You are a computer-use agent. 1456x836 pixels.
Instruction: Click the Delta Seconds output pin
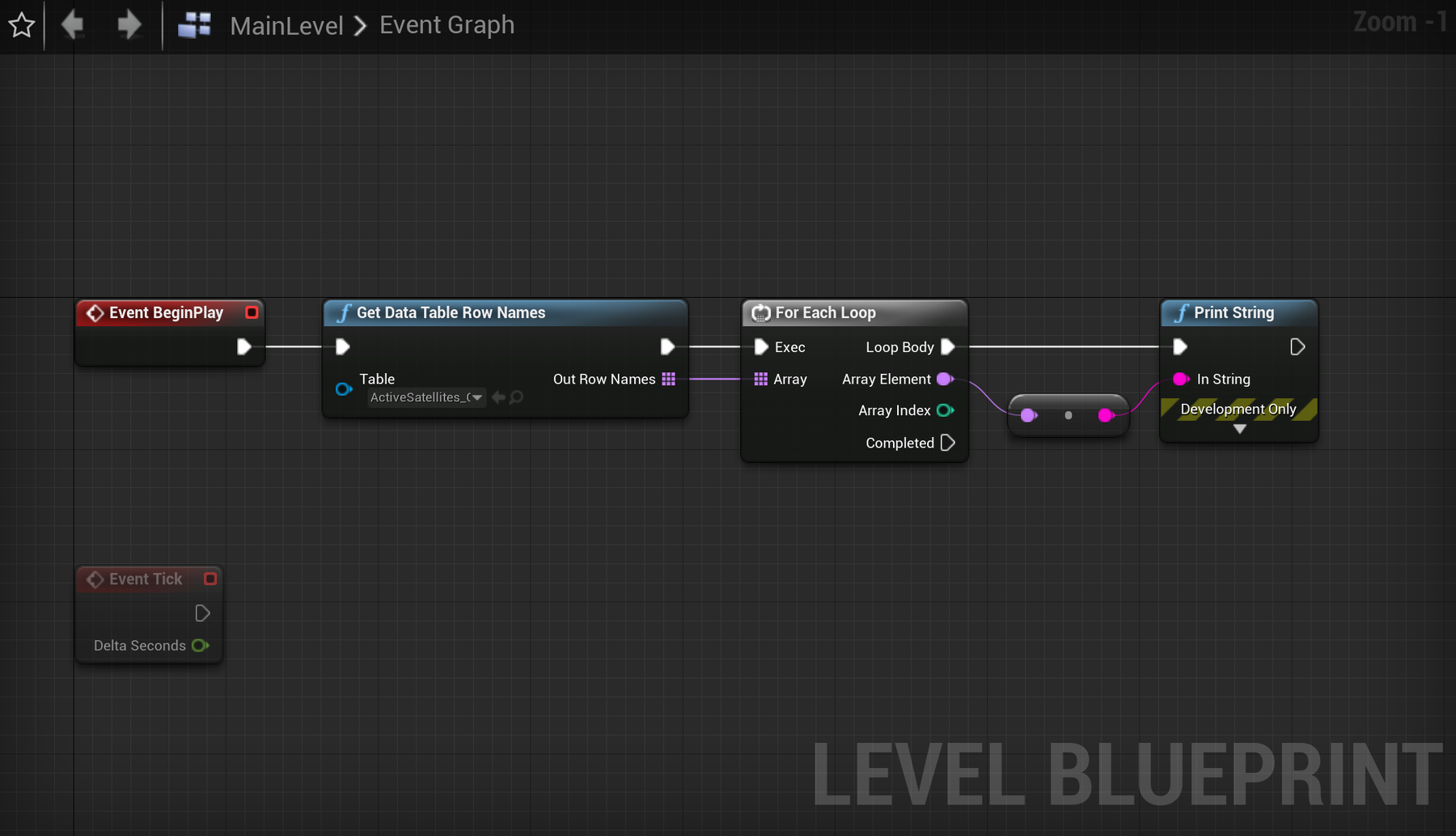pos(200,645)
